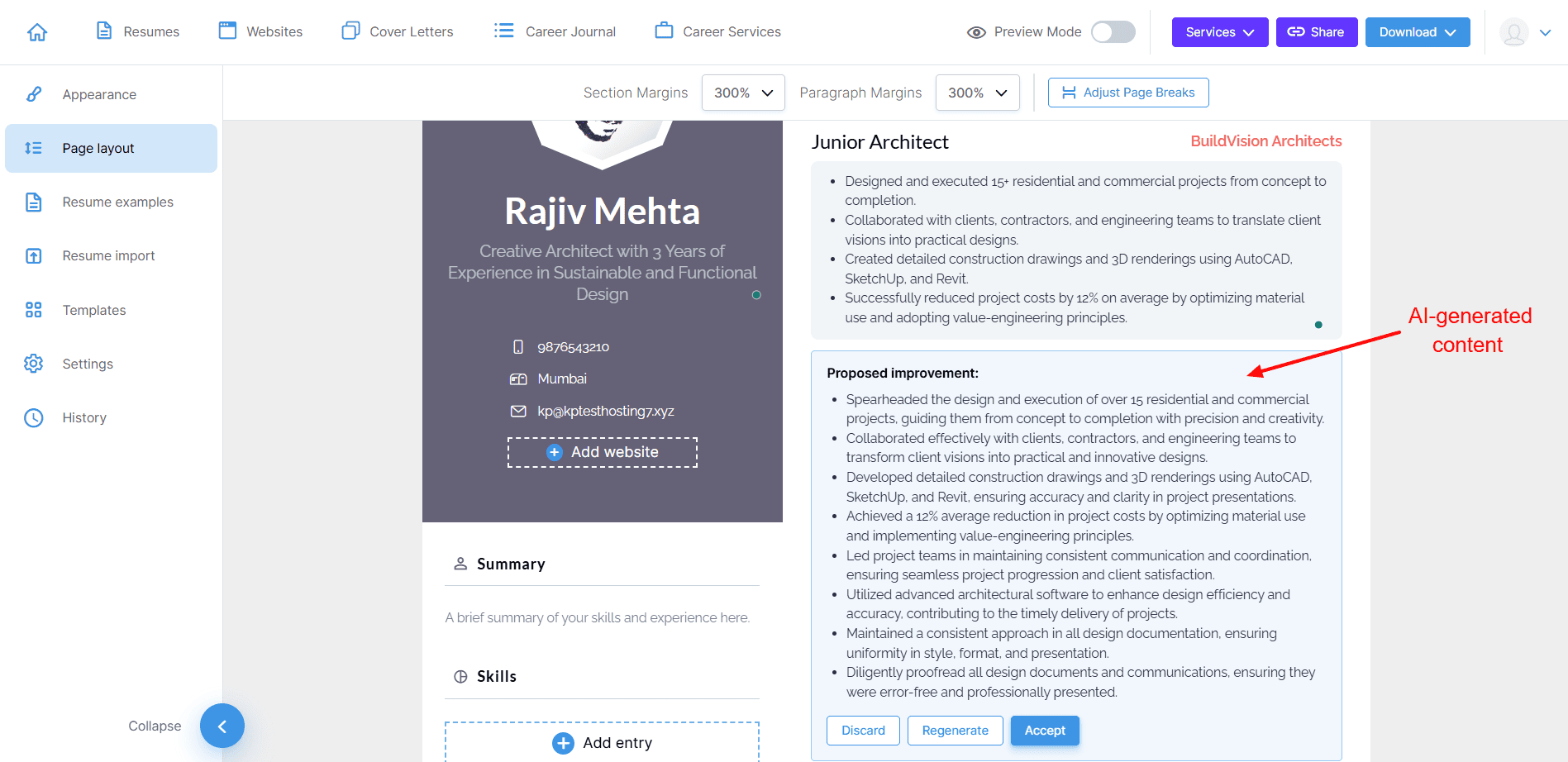Click the home icon in top navigation

(37, 32)
